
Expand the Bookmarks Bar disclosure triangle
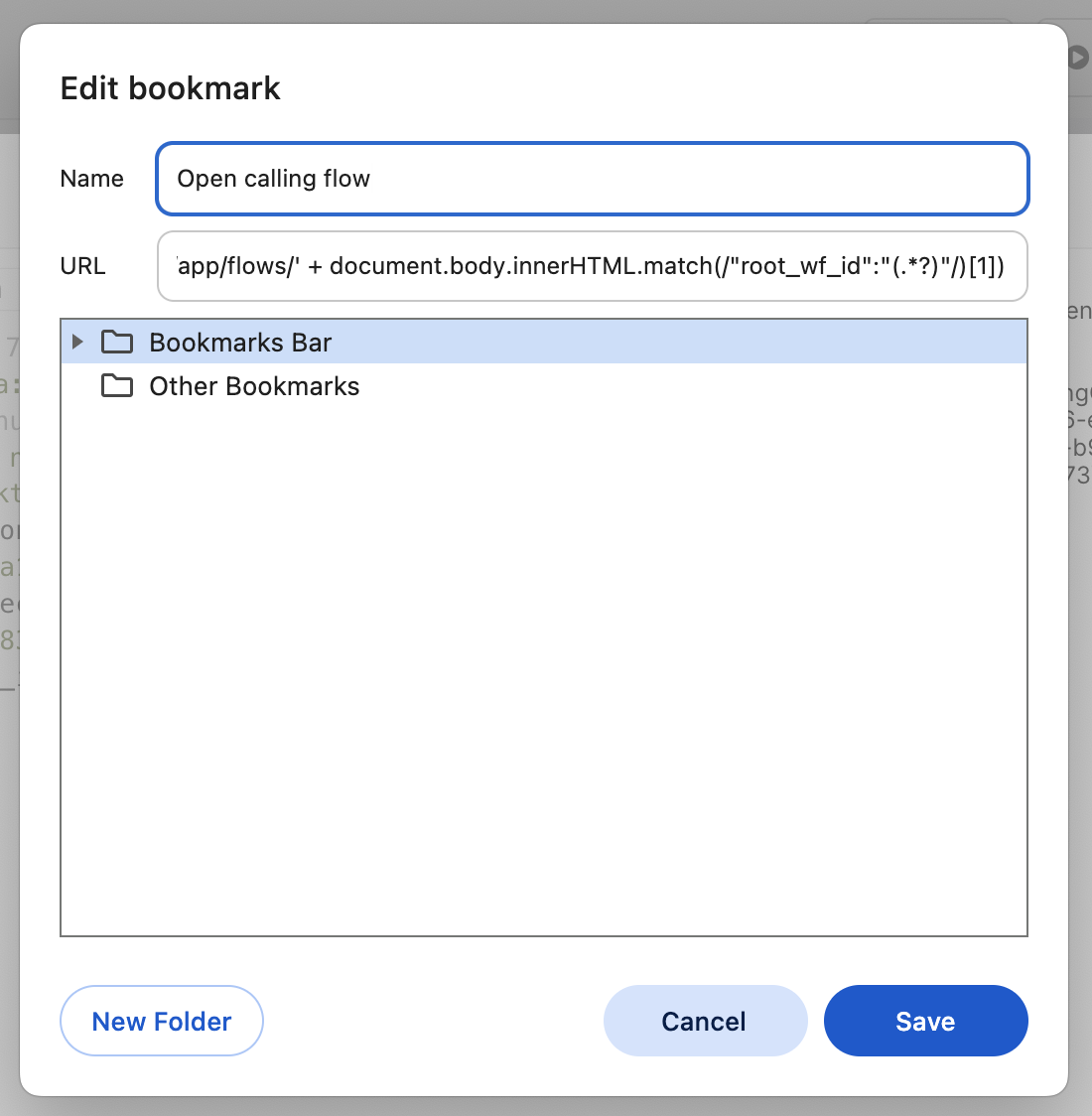click(77, 343)
